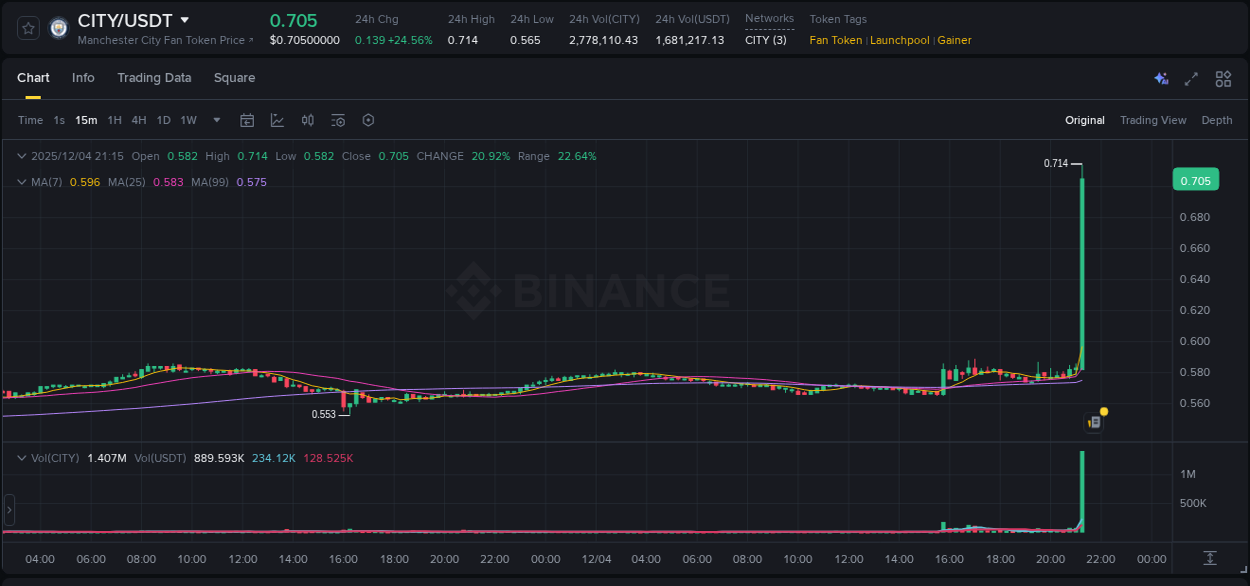Open the order book preview icon
Screen dimensions: 1250x586
(1093, 421)
